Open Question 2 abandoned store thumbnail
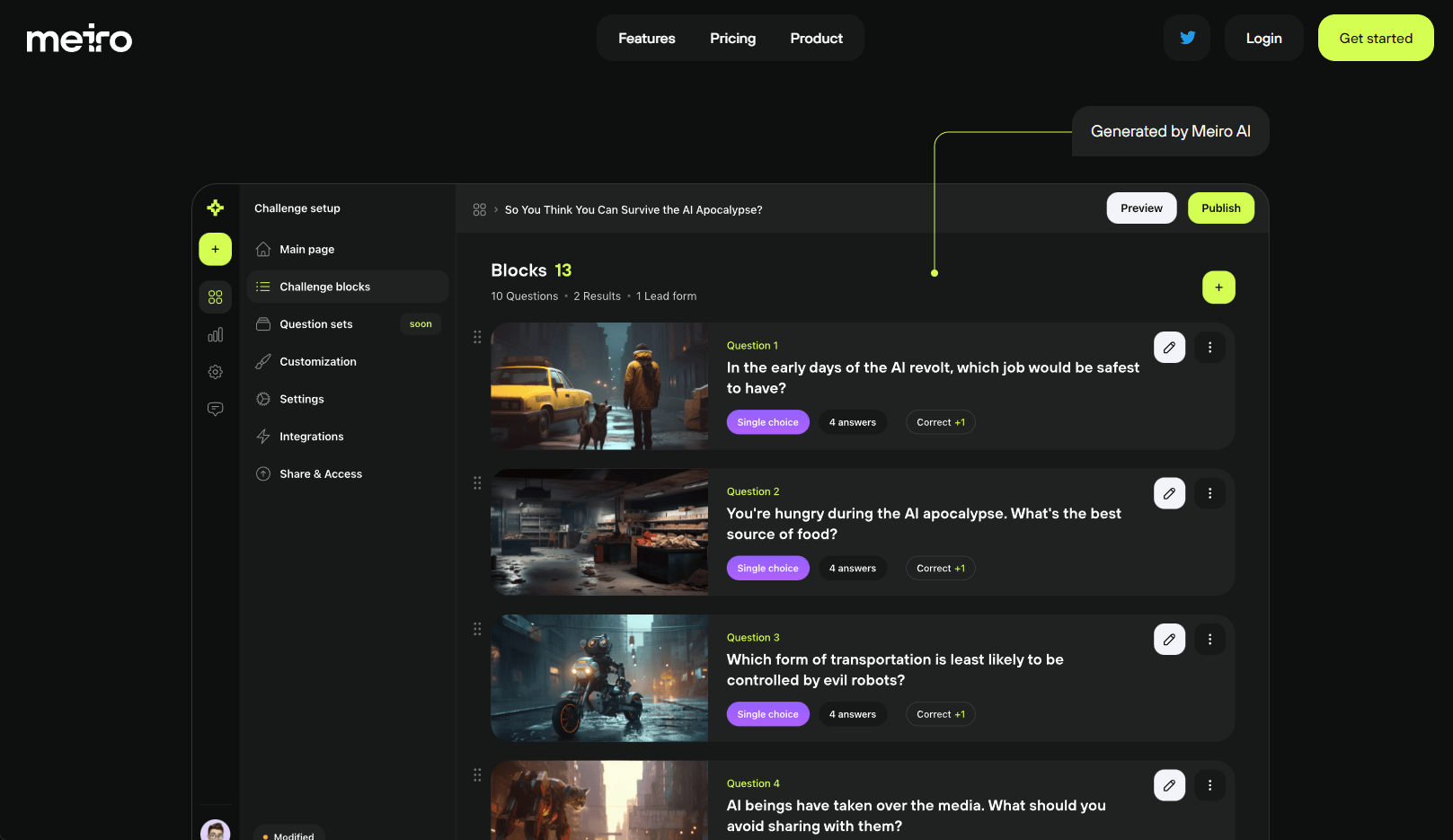The image size is (1453, 840). (599, 532)
